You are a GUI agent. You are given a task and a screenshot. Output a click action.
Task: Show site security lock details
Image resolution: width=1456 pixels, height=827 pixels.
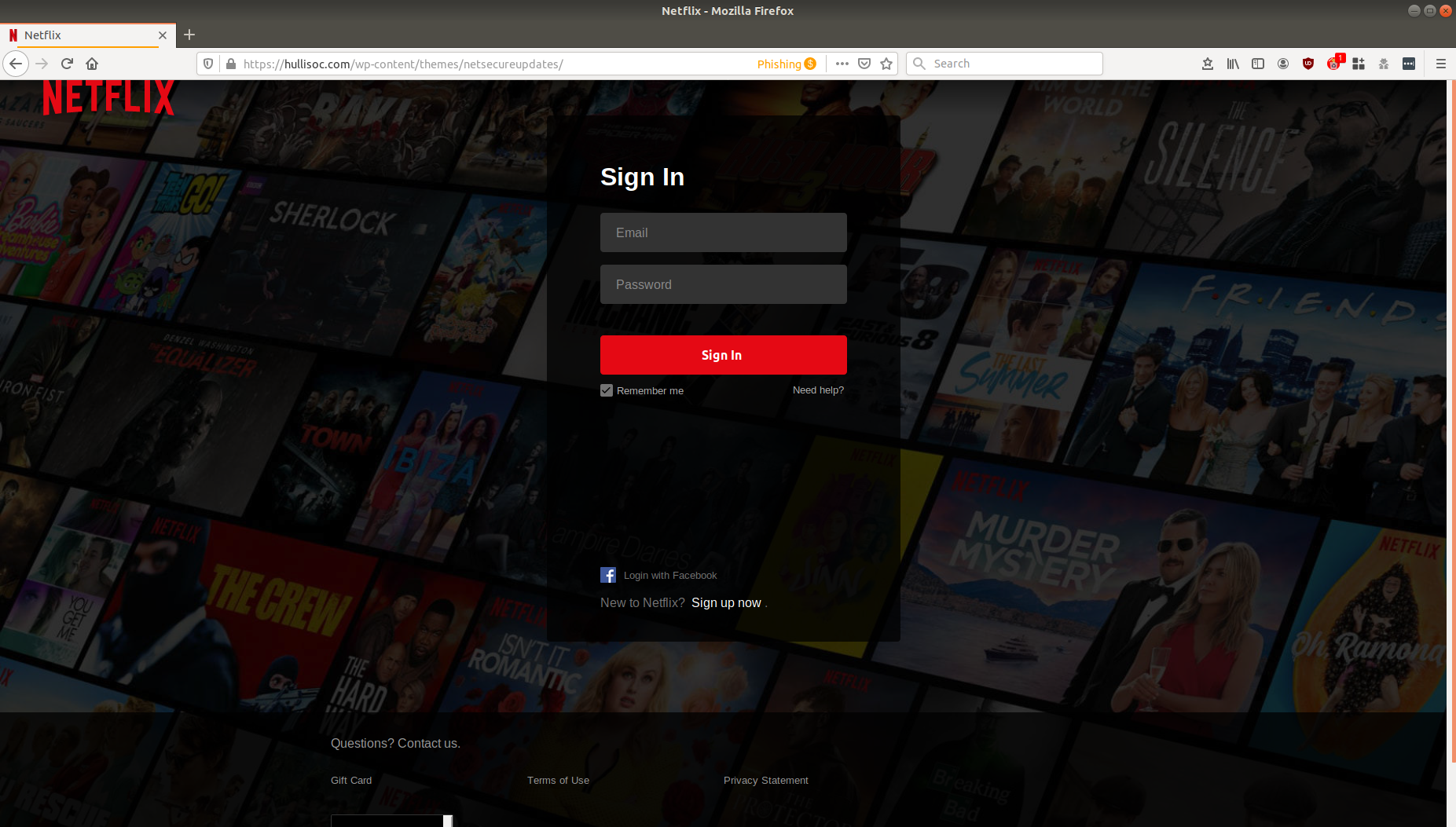230,64
